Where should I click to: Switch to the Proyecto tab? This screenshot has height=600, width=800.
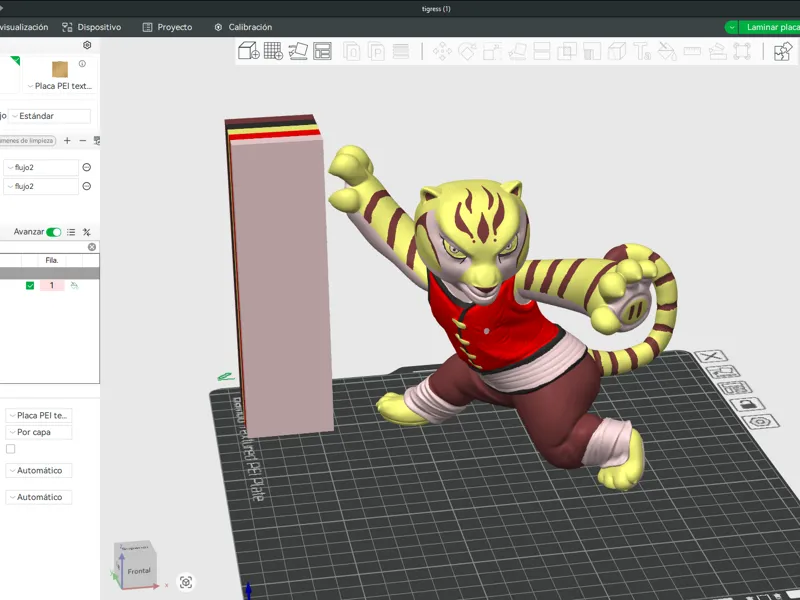pos(167,27)
